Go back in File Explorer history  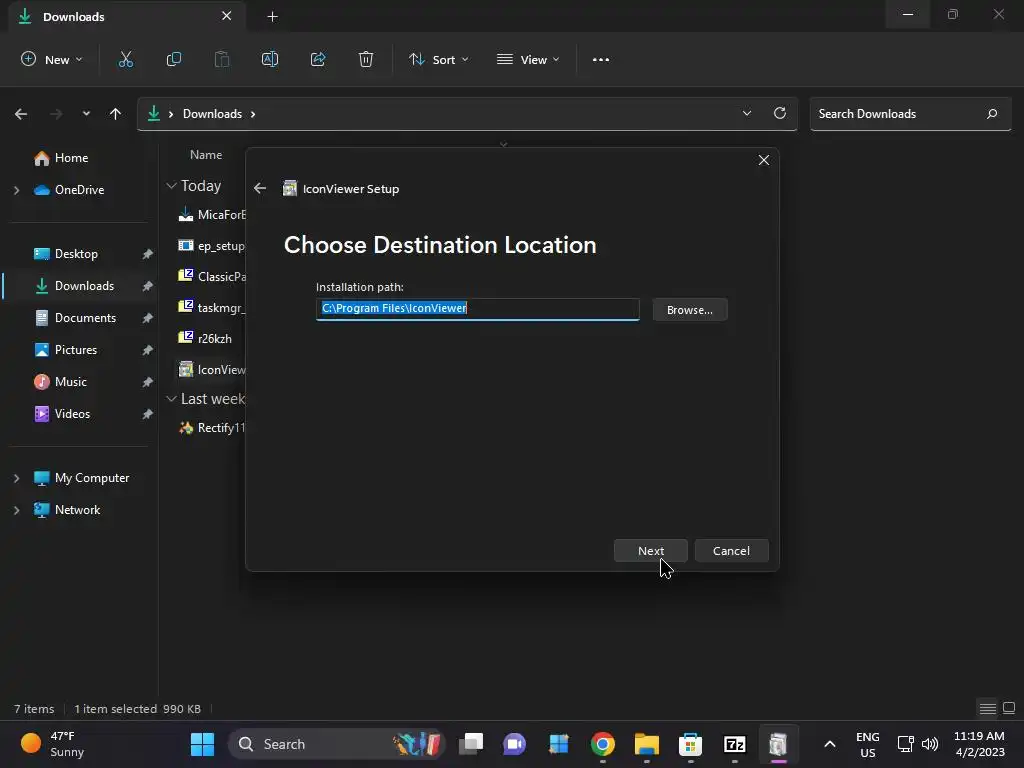(21, 114)
